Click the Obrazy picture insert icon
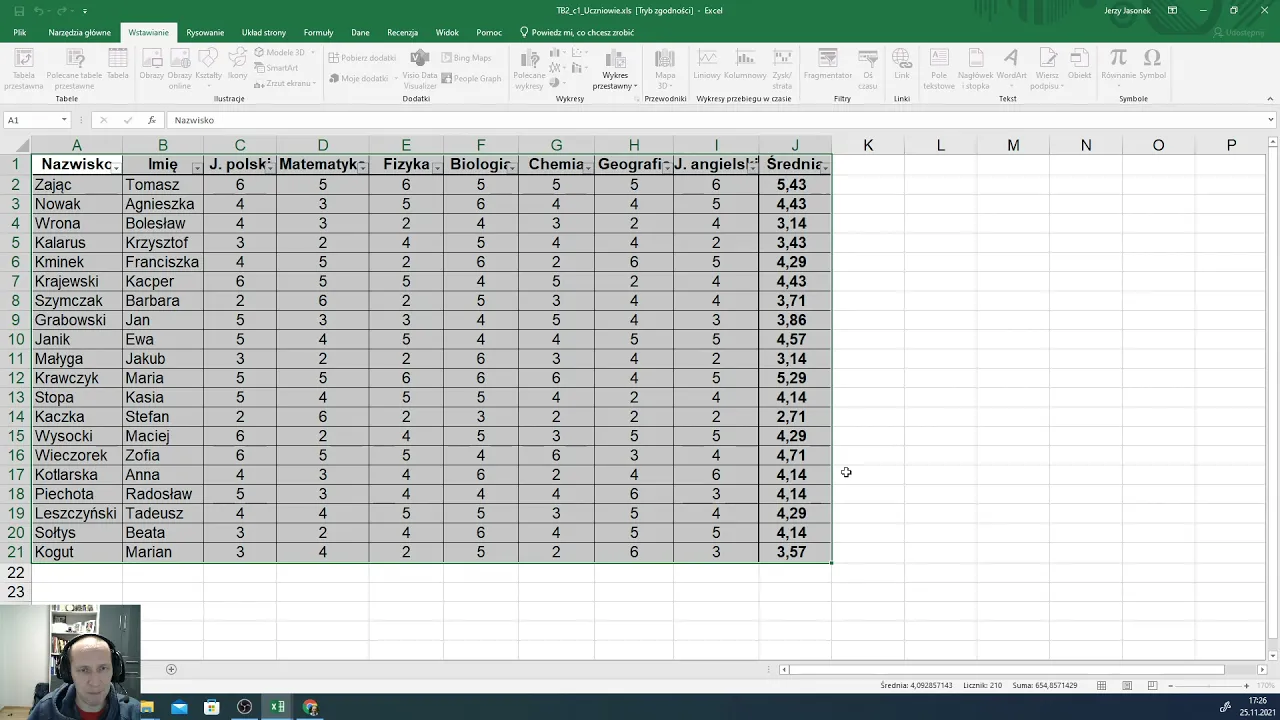This screenshot has height=720, width=1280. coord(151,64)
